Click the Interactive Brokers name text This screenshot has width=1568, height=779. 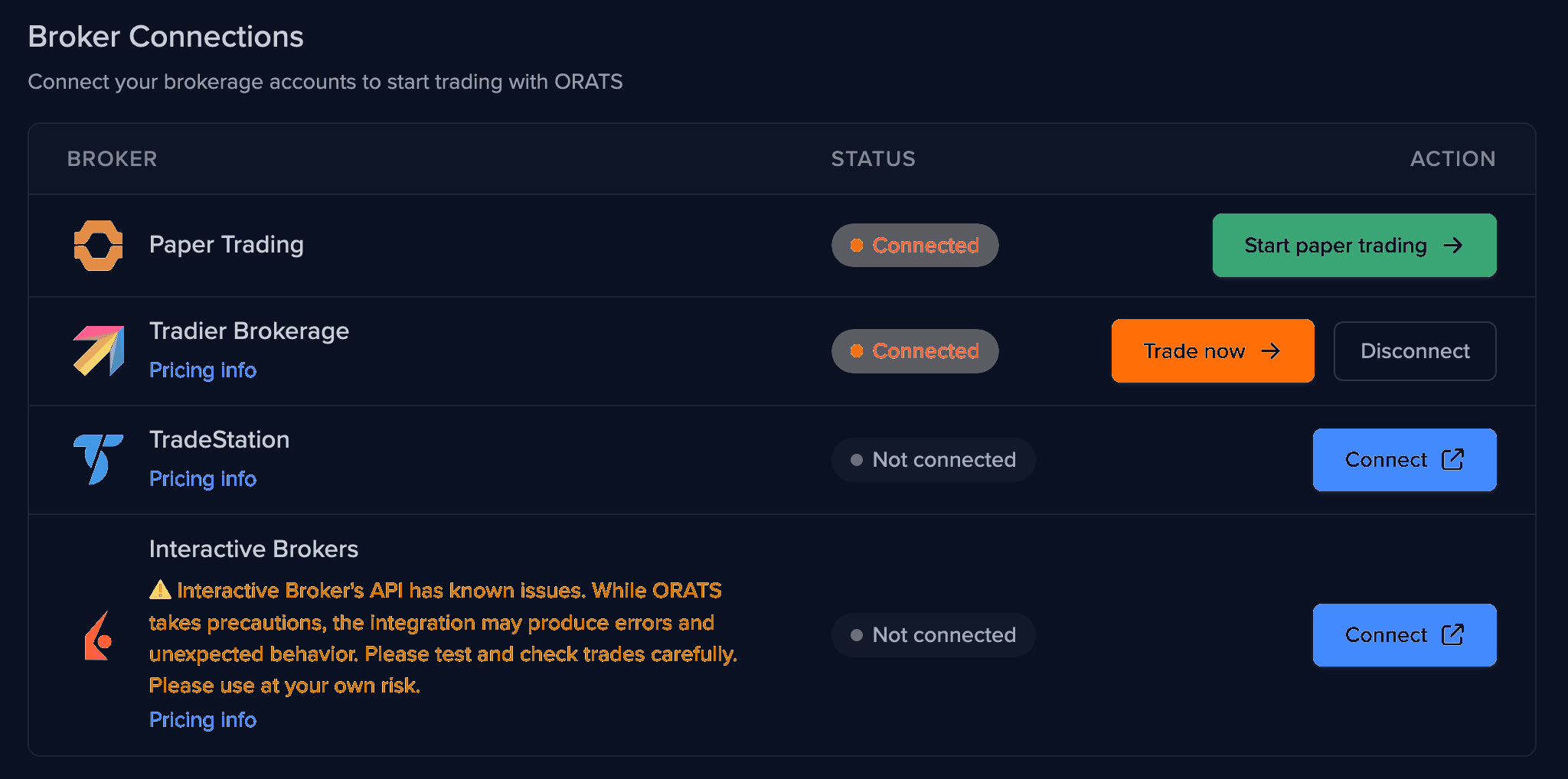[254, 549]
